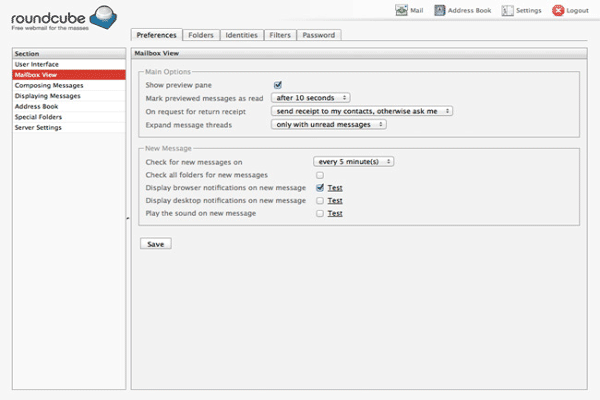Open the Mark previewed messages as read dropdown
600x400 pixels.
pos(310,97)
